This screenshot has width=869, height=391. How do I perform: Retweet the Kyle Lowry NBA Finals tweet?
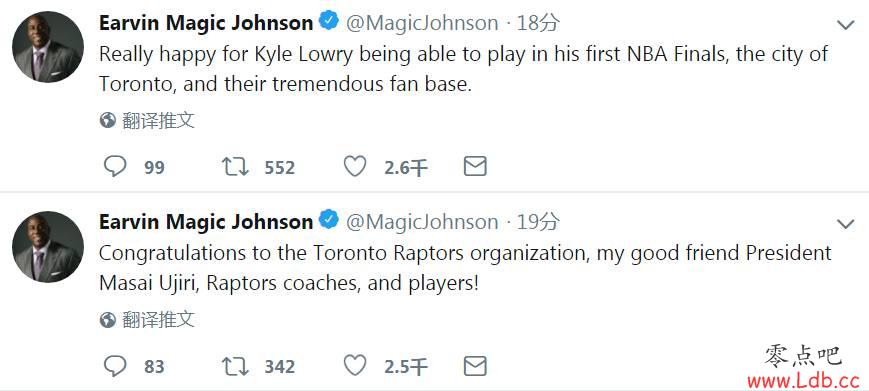tap(235, 166)
